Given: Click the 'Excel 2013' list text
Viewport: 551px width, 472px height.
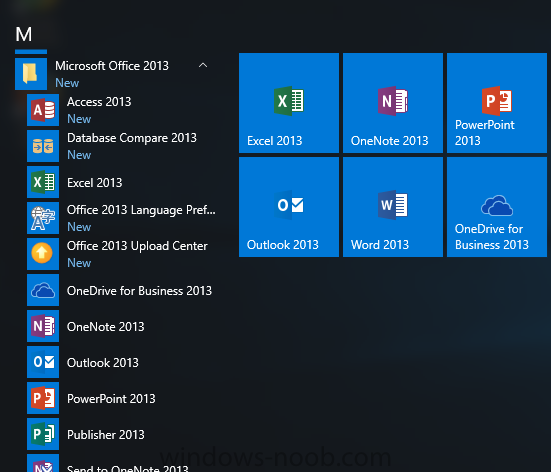Looking at the screenshot, I should click(x=95, y=183).
